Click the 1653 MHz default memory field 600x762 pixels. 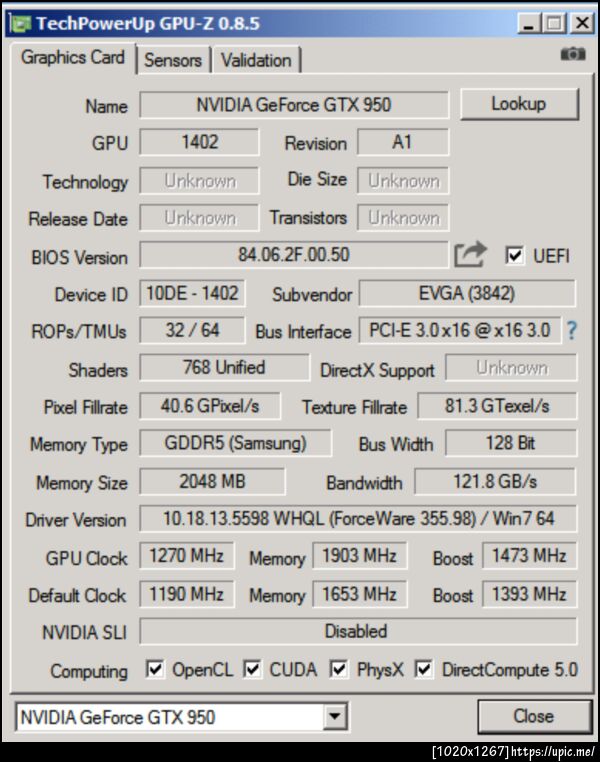click(x=360, y=594)
